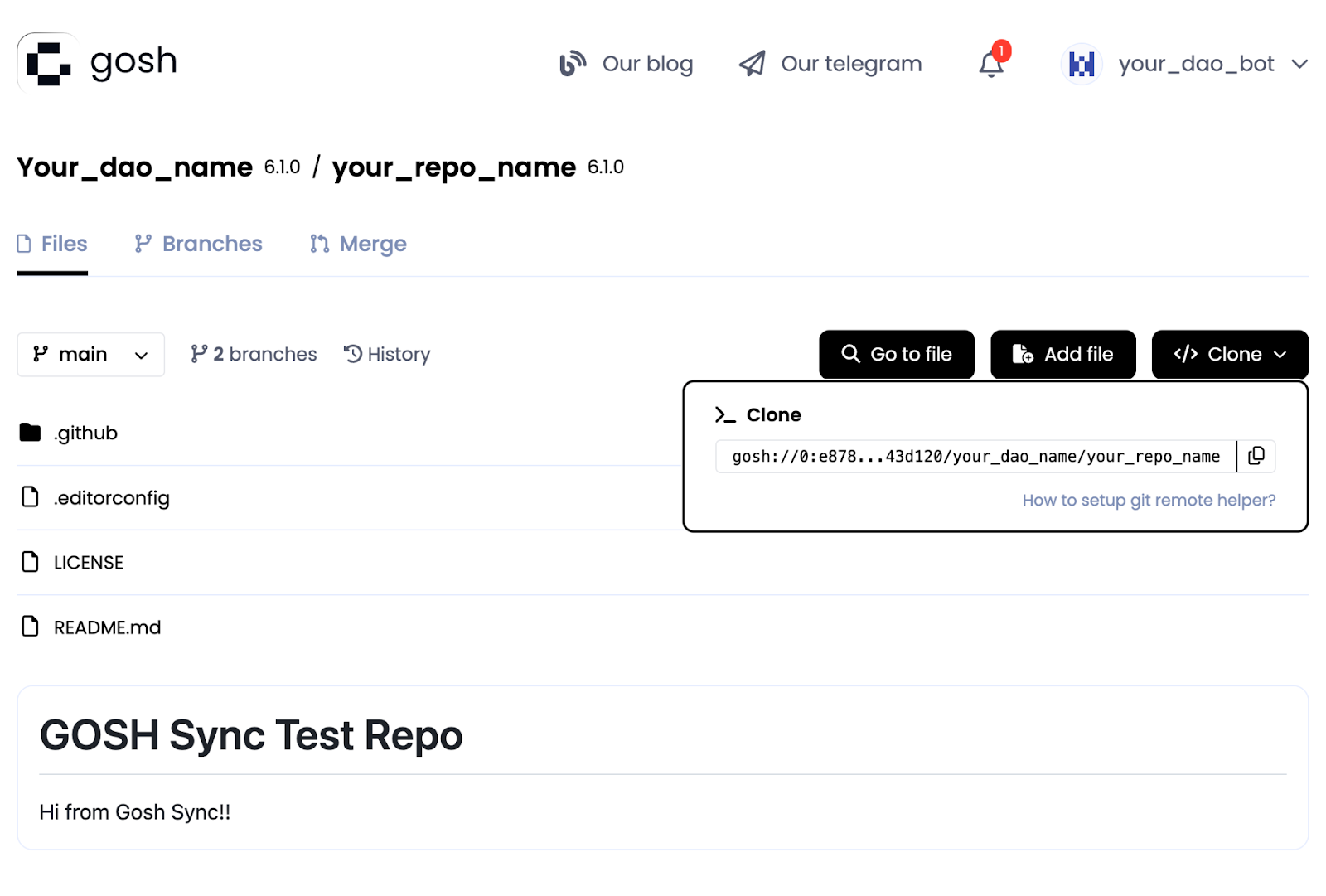Select the Files tab

pos(52,244)
